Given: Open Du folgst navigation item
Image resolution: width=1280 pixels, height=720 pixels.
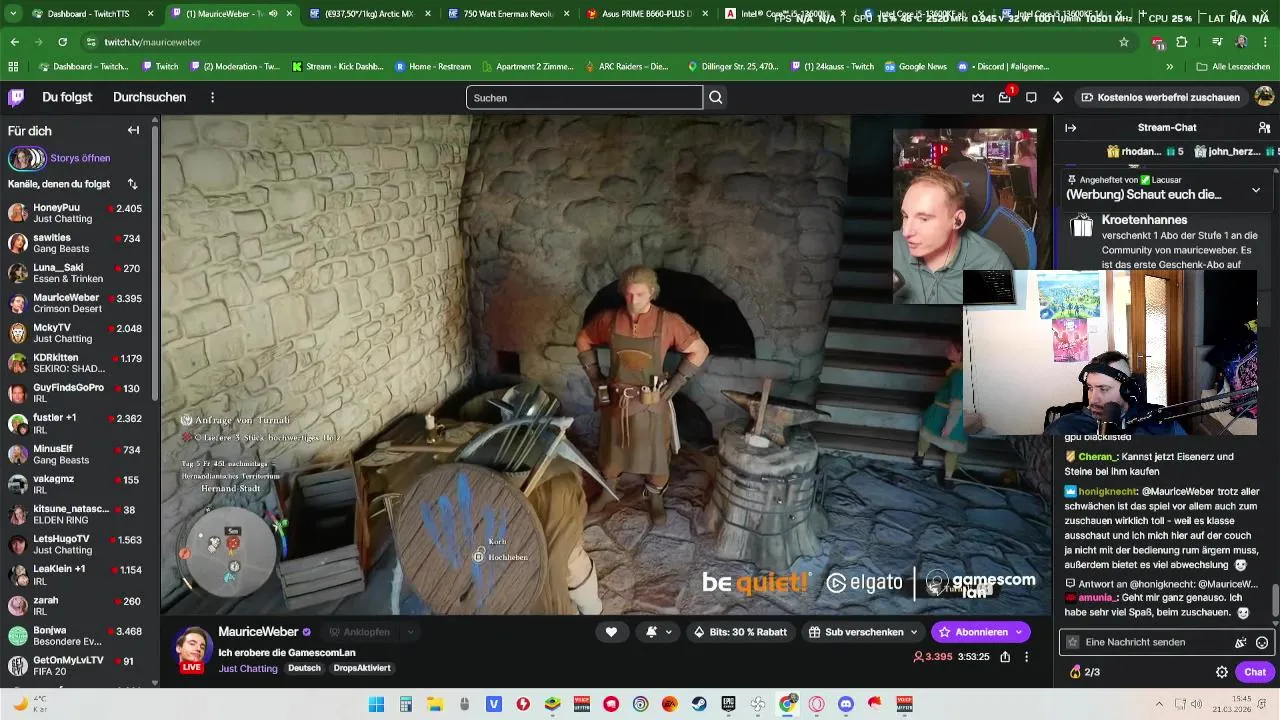Looking at the screenshot, I should coord(67,97).
